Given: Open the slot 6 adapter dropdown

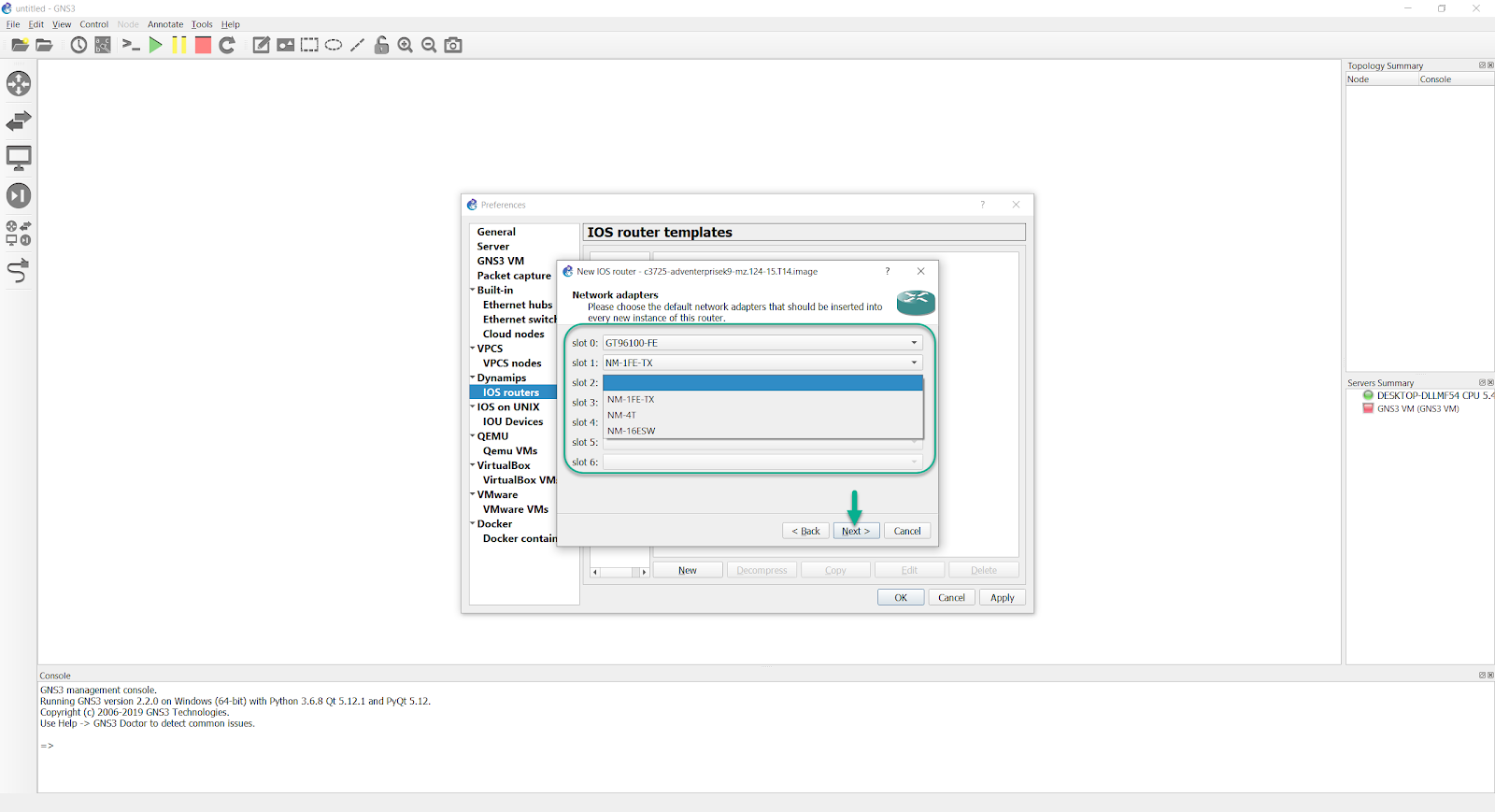Looking at the screenshot, I should (x=762, y=463).
